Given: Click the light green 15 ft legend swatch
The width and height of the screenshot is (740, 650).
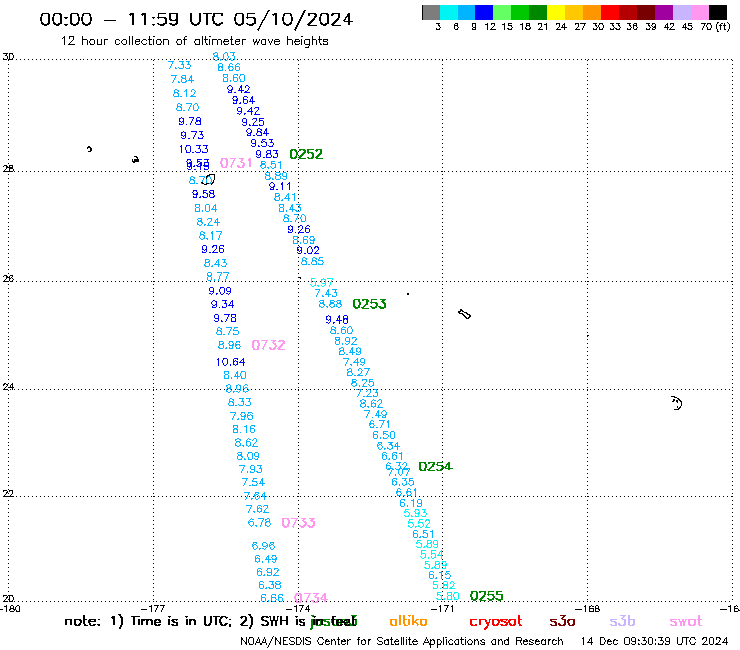Looking at the screenshot, I should [502, 12].
